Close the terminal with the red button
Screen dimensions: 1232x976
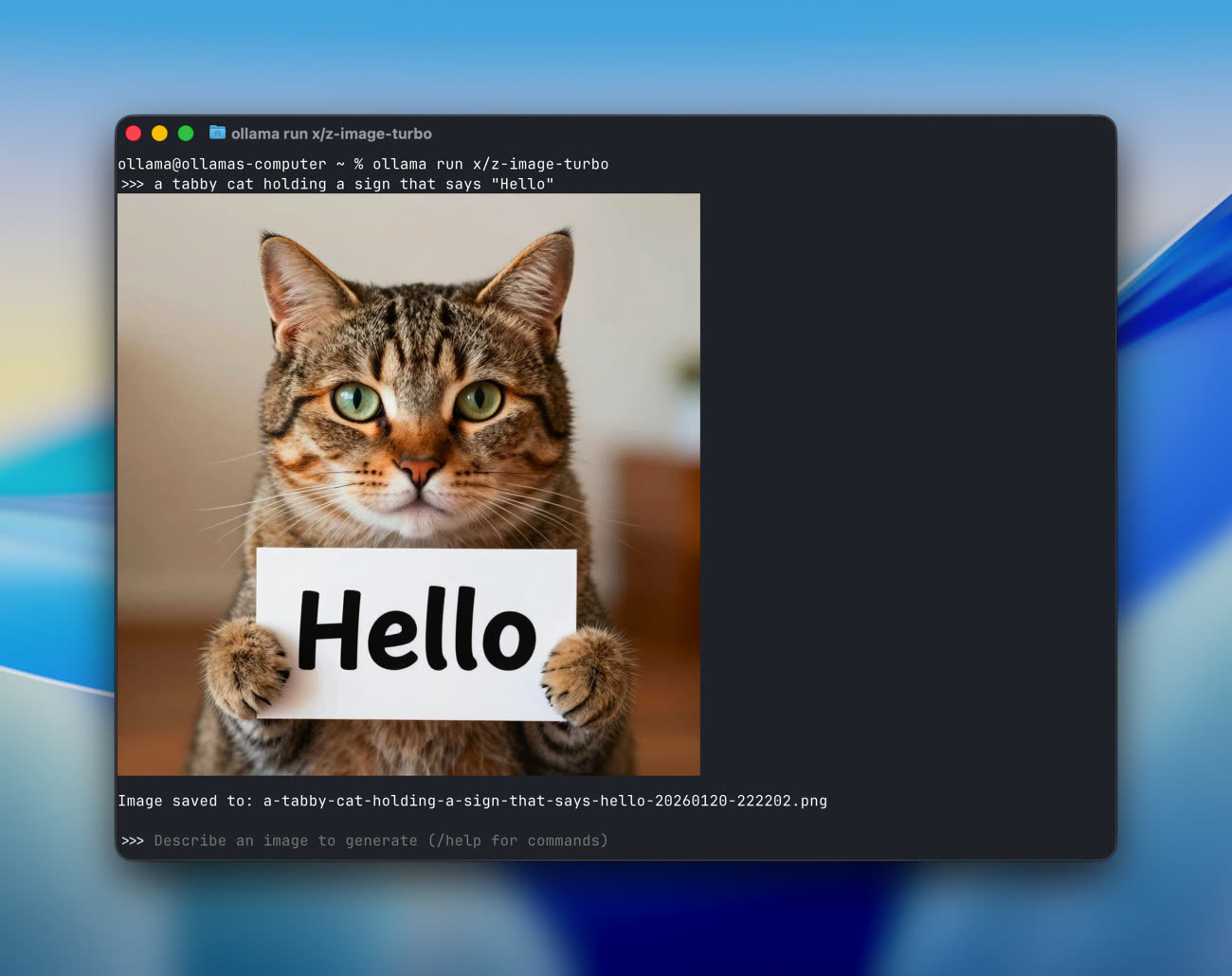pyautogui.click(x=134, y=134)
